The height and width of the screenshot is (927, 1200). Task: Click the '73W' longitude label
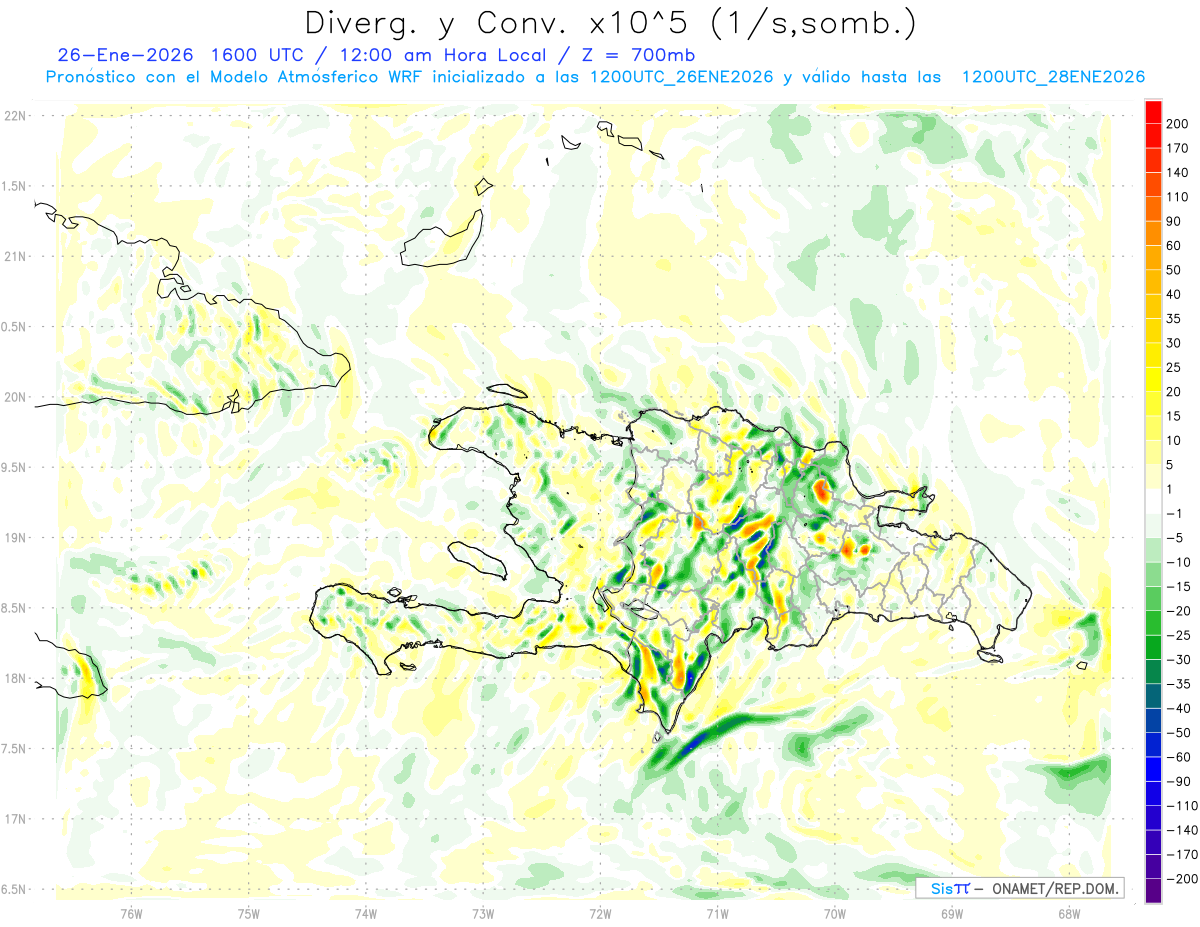[x=483, y=913]
